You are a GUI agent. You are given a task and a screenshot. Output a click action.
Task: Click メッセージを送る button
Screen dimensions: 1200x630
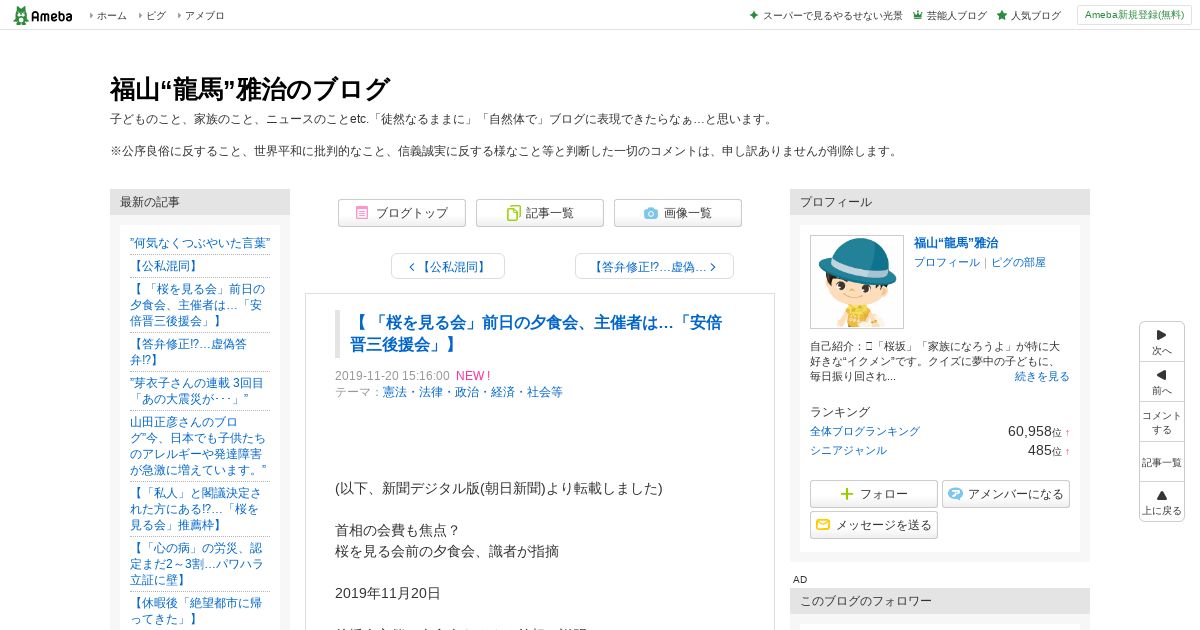click(x=874, y=525)
